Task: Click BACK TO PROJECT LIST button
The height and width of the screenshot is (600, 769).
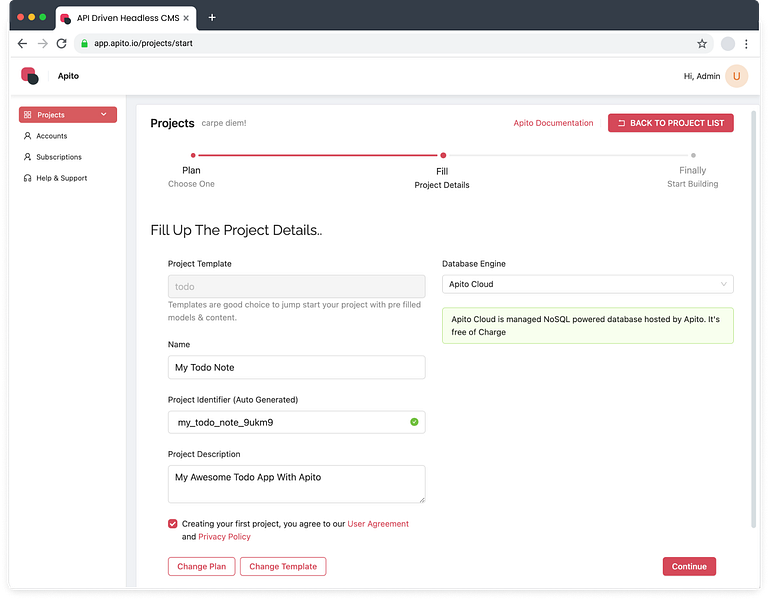Action: 670,123
